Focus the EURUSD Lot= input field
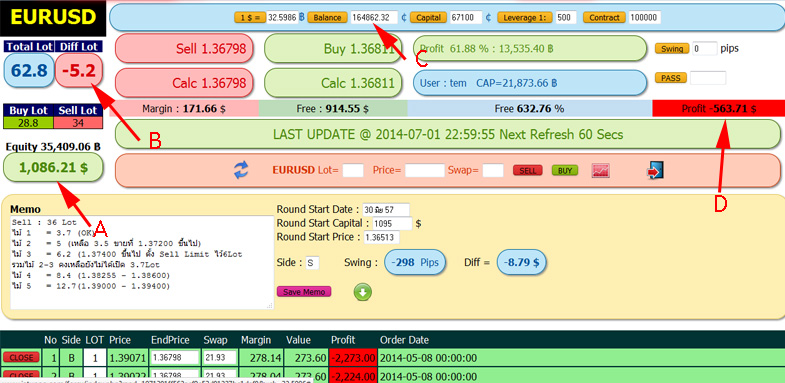 (353, 171)
